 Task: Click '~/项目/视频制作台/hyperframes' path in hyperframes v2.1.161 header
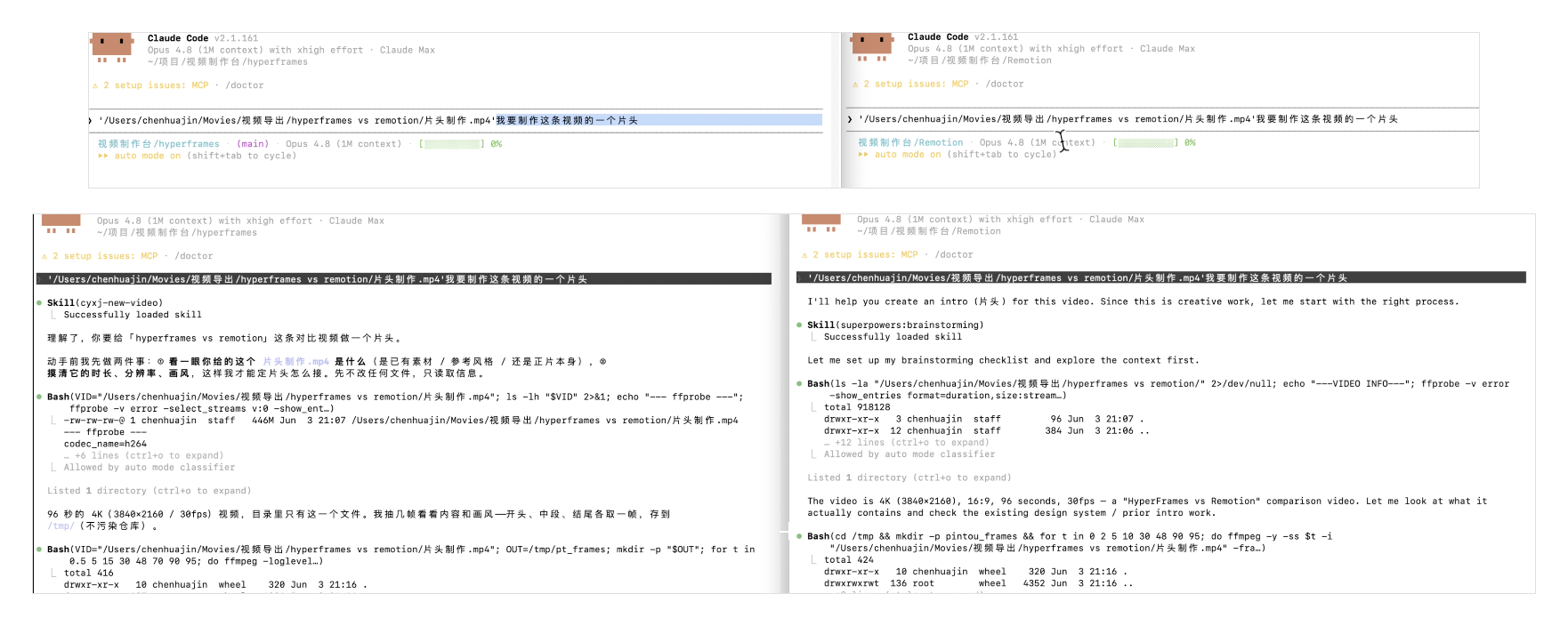point(228,62)
